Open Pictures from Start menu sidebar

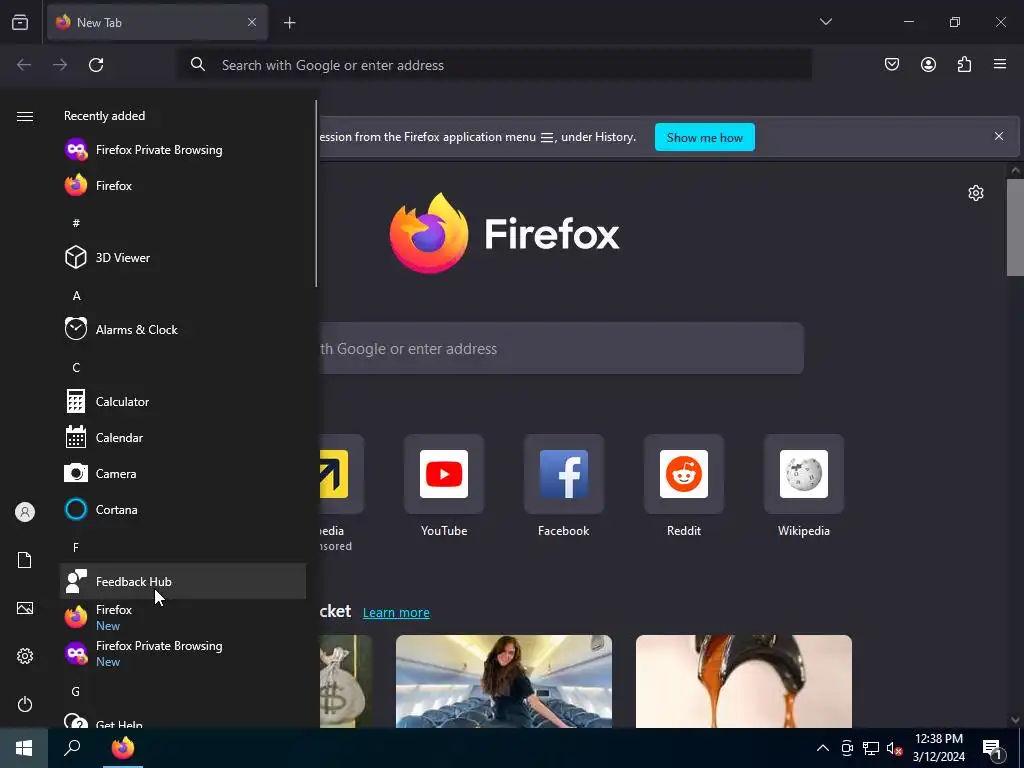[x=25, y=608]
